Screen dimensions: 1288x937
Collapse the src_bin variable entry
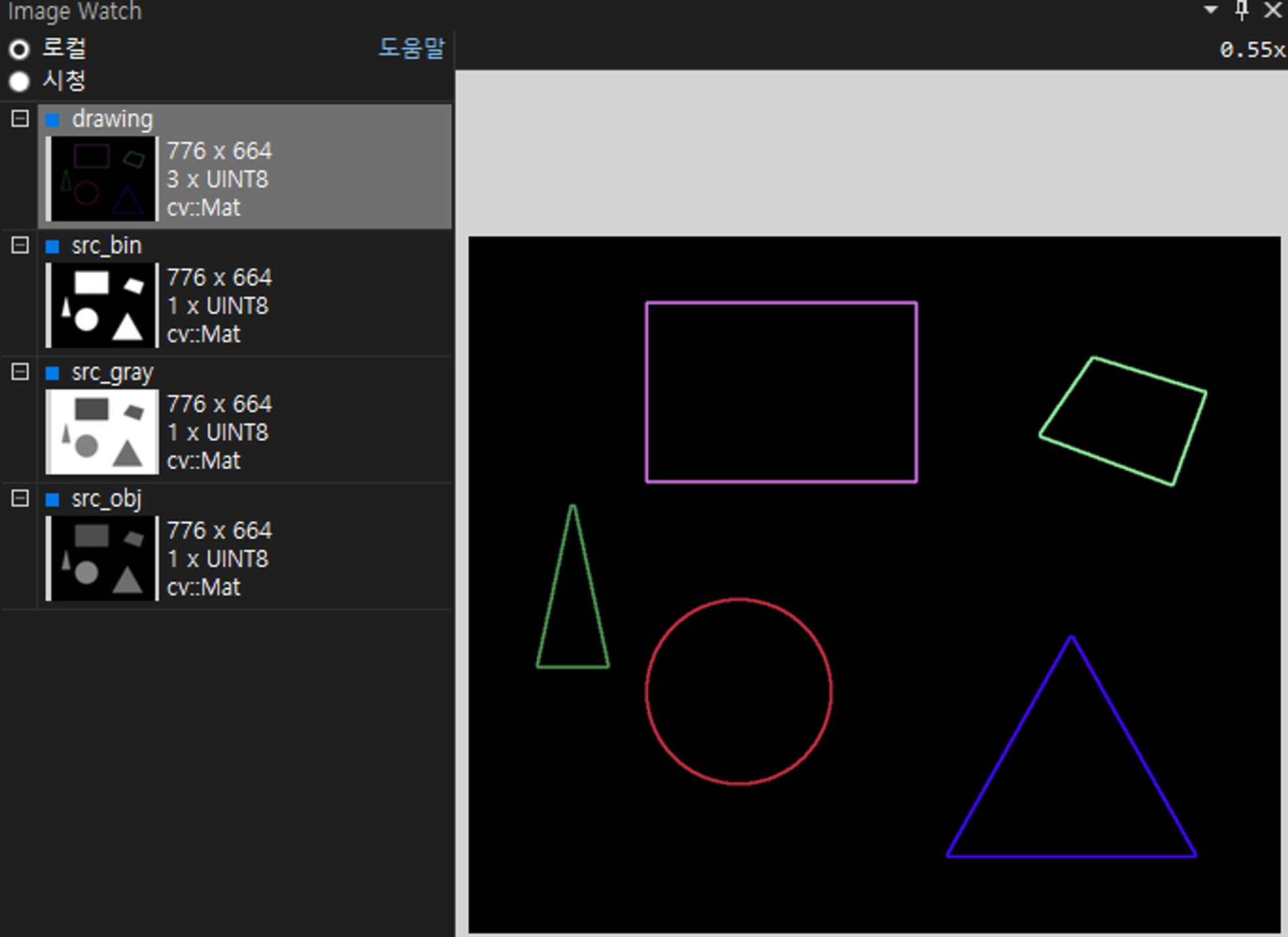tap(20, 245)
